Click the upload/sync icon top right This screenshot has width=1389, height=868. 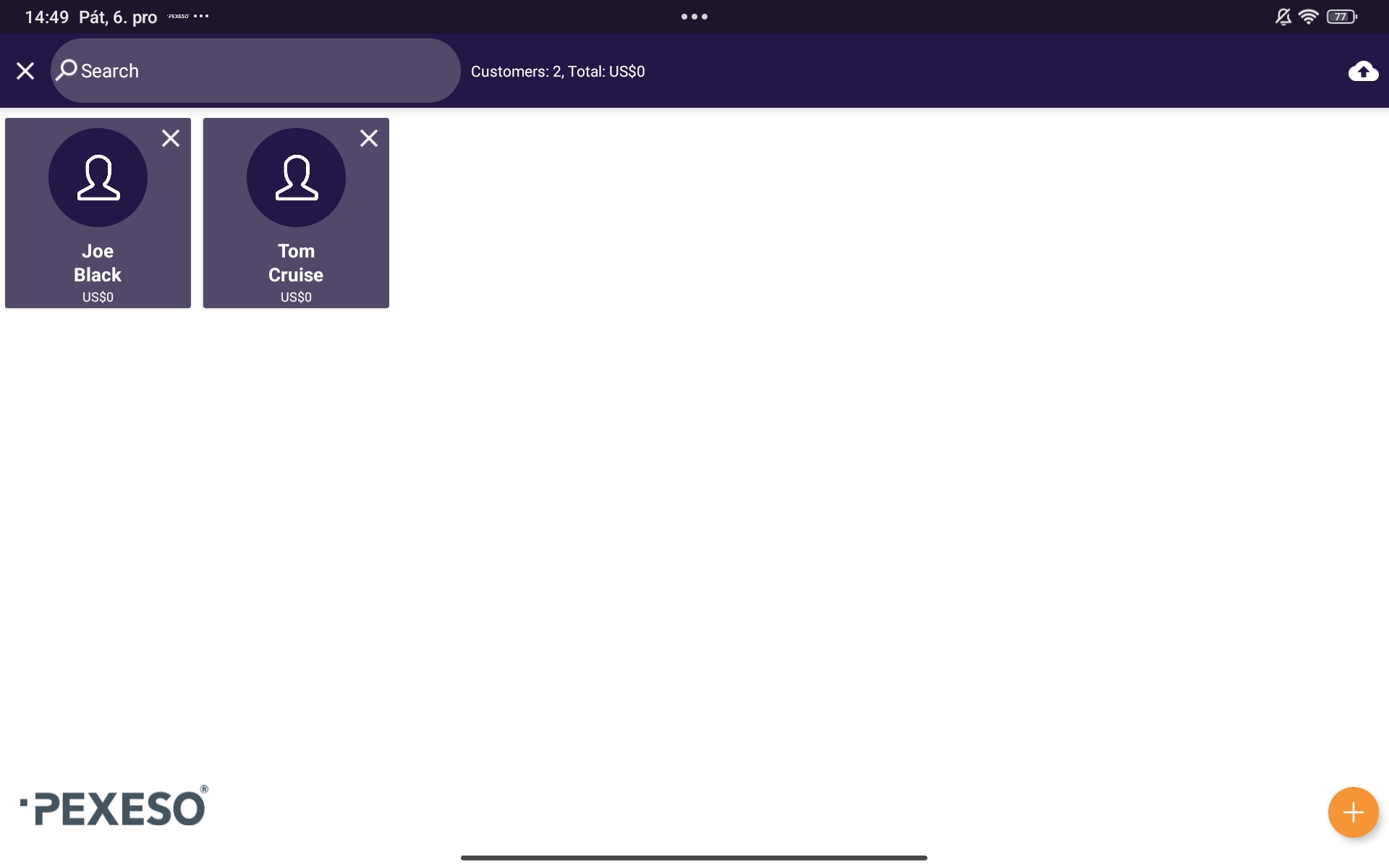pyautogui.click(x=1362, y=70)
